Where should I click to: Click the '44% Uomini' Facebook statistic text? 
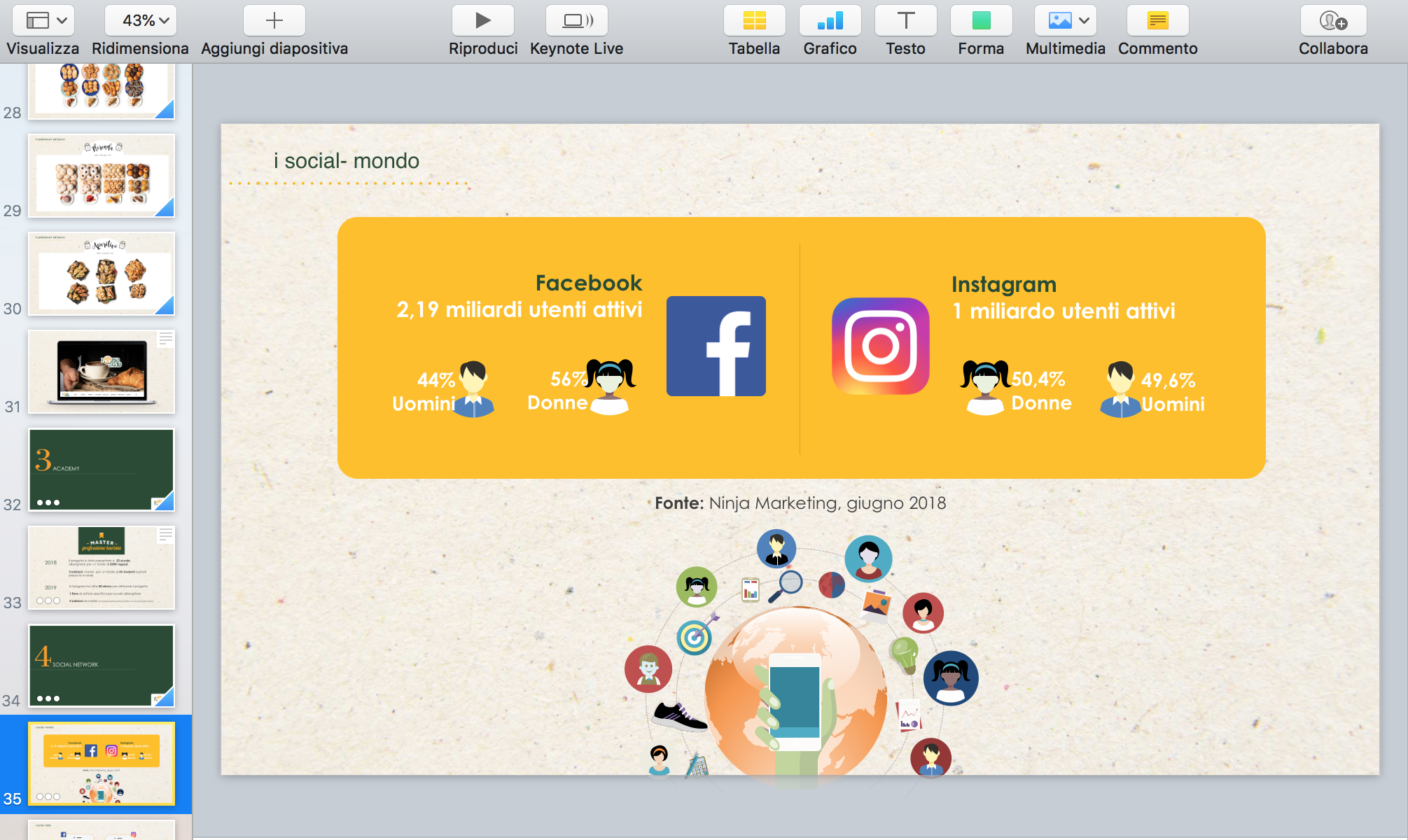[424, 391]
